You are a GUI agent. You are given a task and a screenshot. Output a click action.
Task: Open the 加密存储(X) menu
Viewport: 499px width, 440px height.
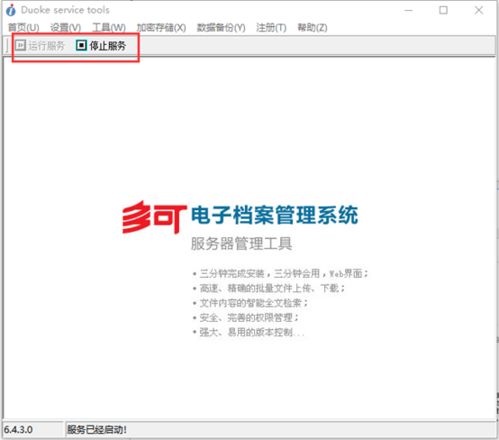161,28
